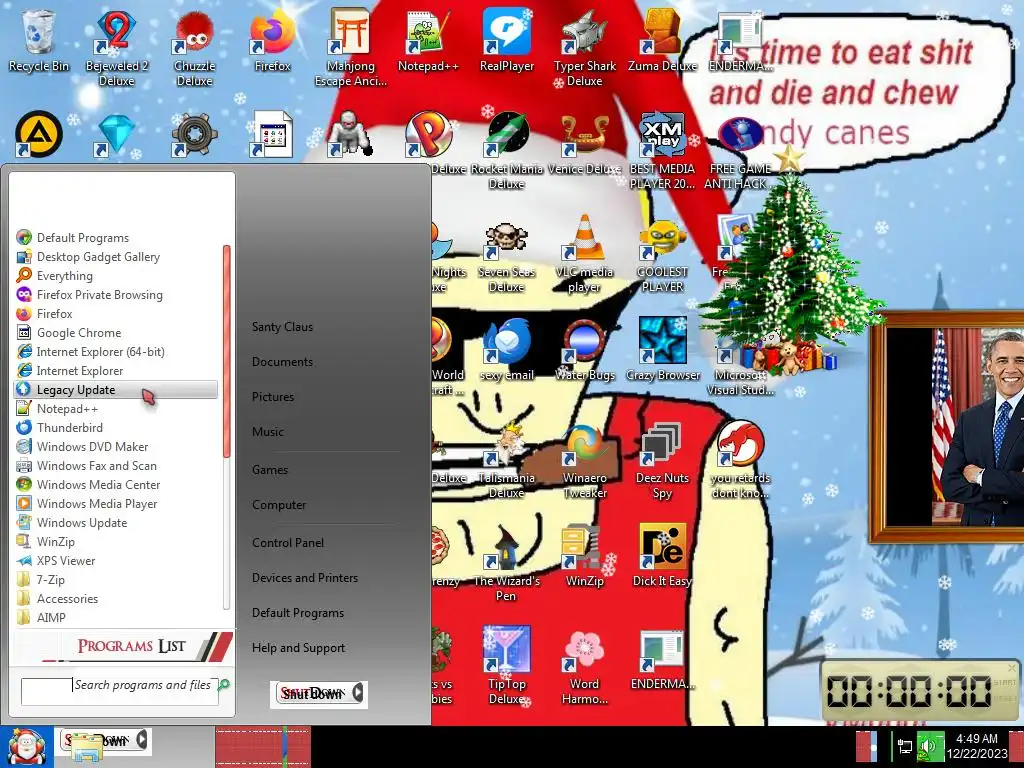Focus the Search programs and files box
The width and height of the screenshot is (1024, 768).
(120, 691)
